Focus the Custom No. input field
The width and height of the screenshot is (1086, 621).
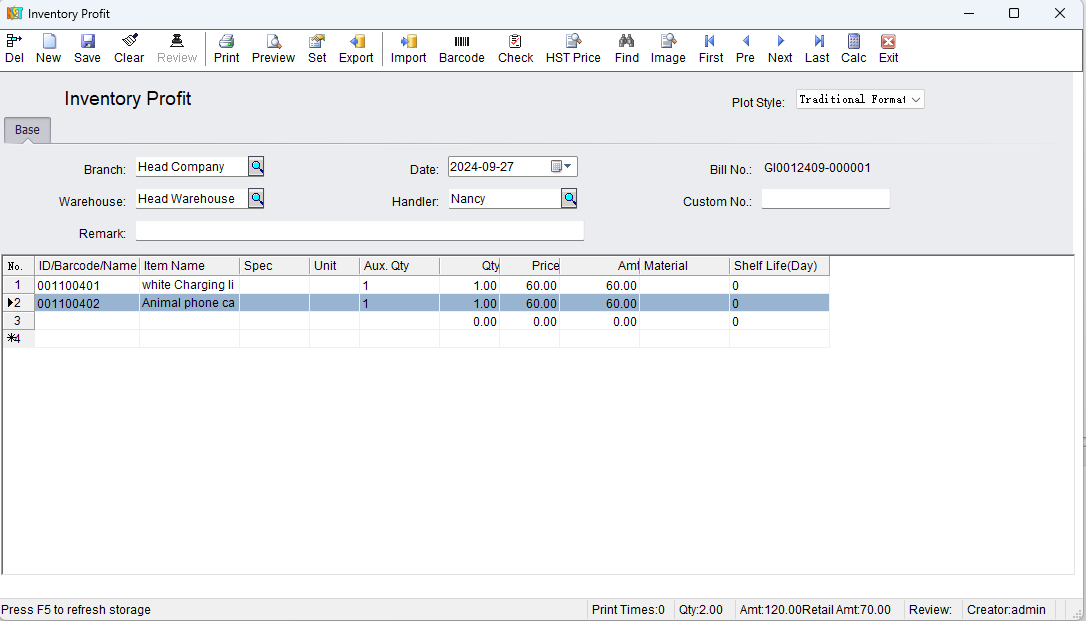[825, 200]
